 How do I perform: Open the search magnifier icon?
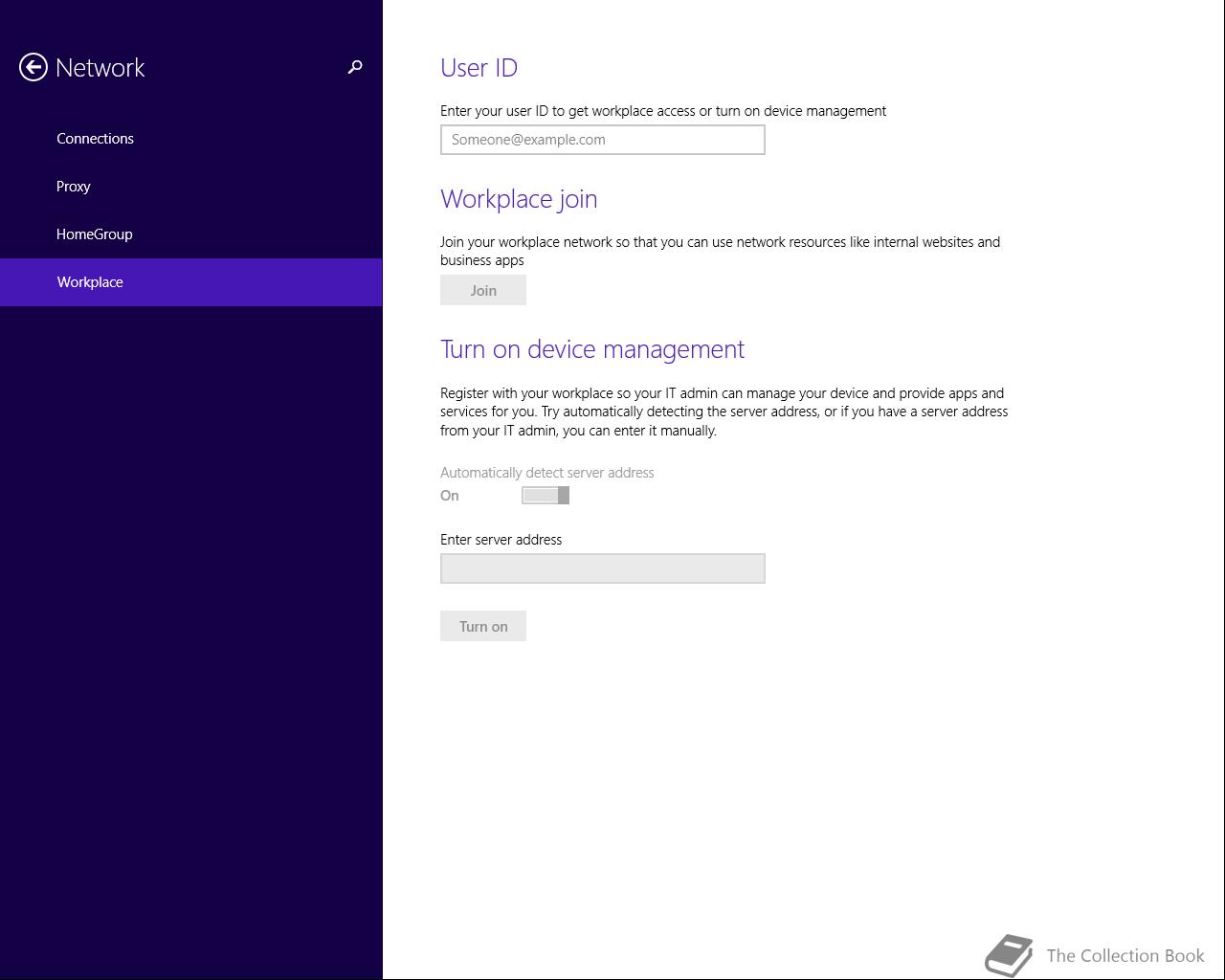click(355, 67)
